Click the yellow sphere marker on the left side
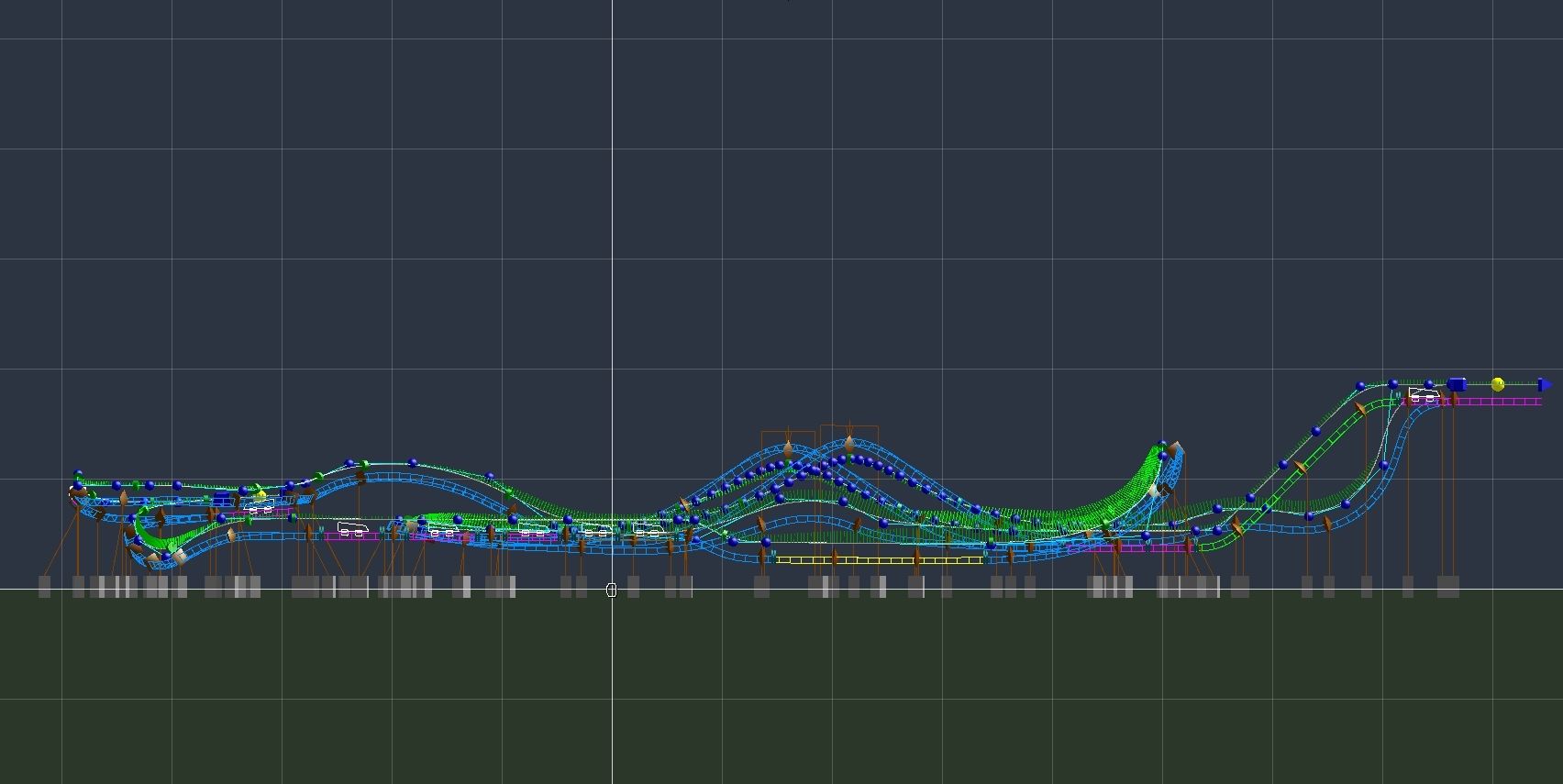Image resolution: width=1563 pixels, height=784 pixels. (x=261, y=496)
